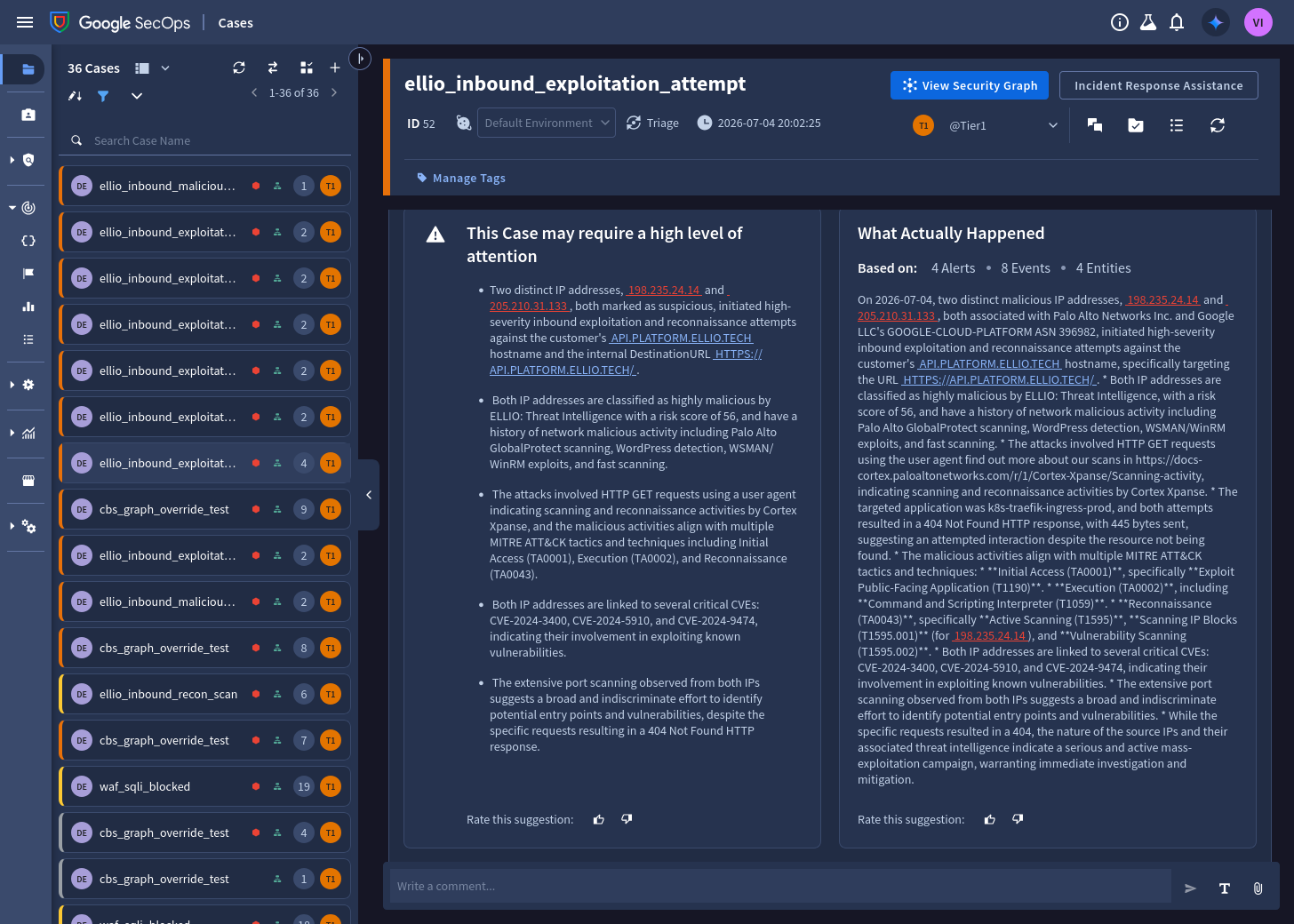Go to next page of cases
1294x924 pixels.
click(334, 92)
